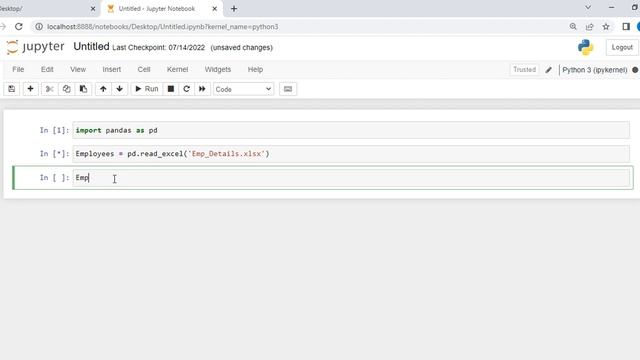640x360 pixels.
Task: Open the cell type dropdown showing Code
Action: pos(243,89)
